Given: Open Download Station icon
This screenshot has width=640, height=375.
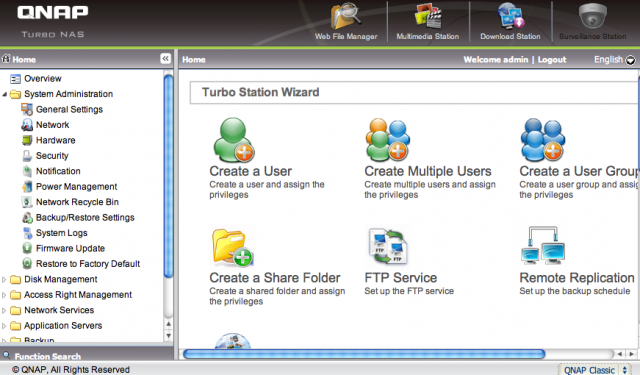Looking at the screenshot, I should click(510, 16).
